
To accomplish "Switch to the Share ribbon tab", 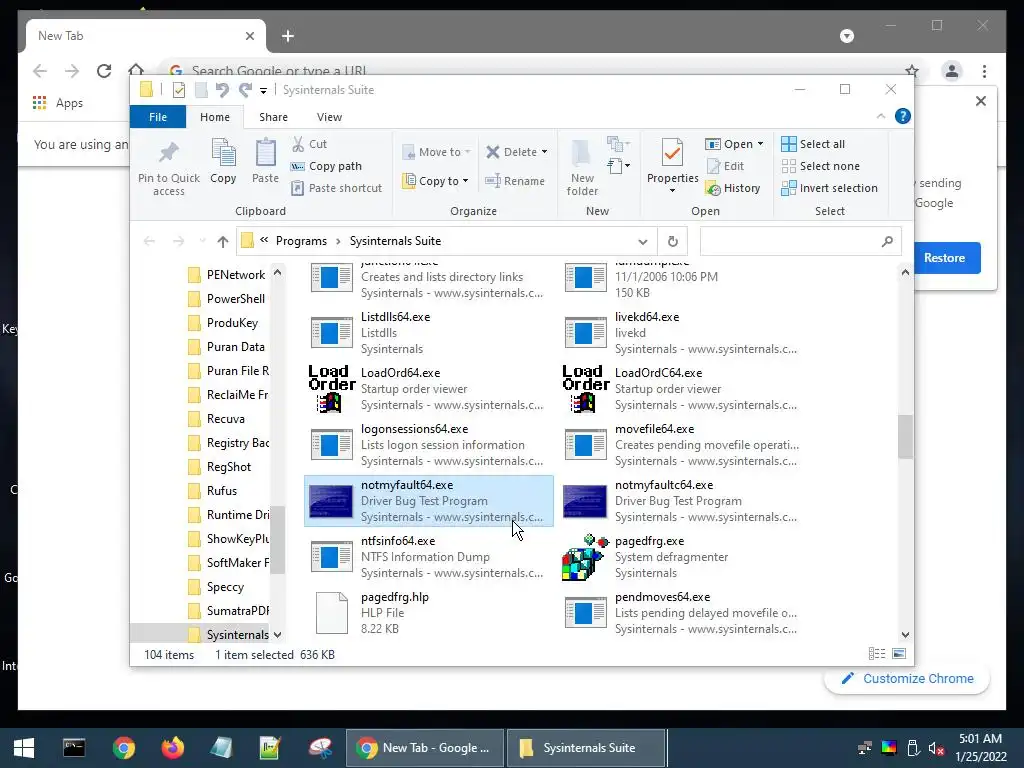I will (x=273, y=117).
